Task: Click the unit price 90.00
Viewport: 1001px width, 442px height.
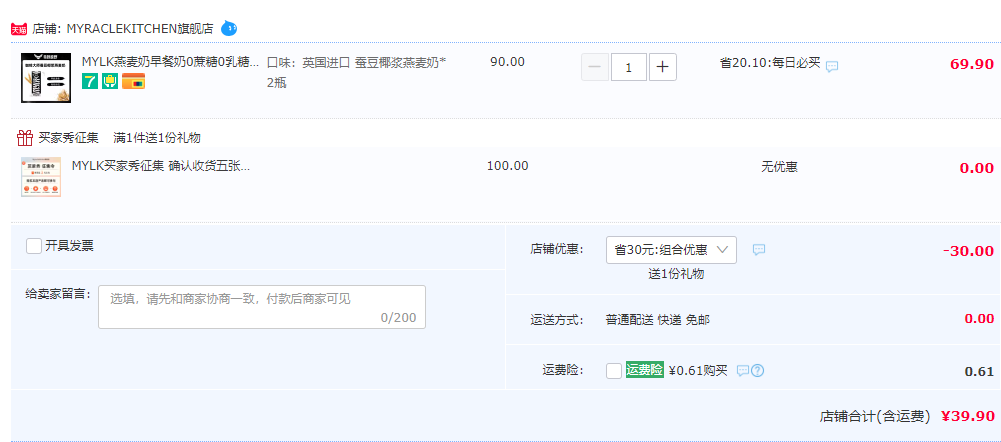Action: click(508, 62)
